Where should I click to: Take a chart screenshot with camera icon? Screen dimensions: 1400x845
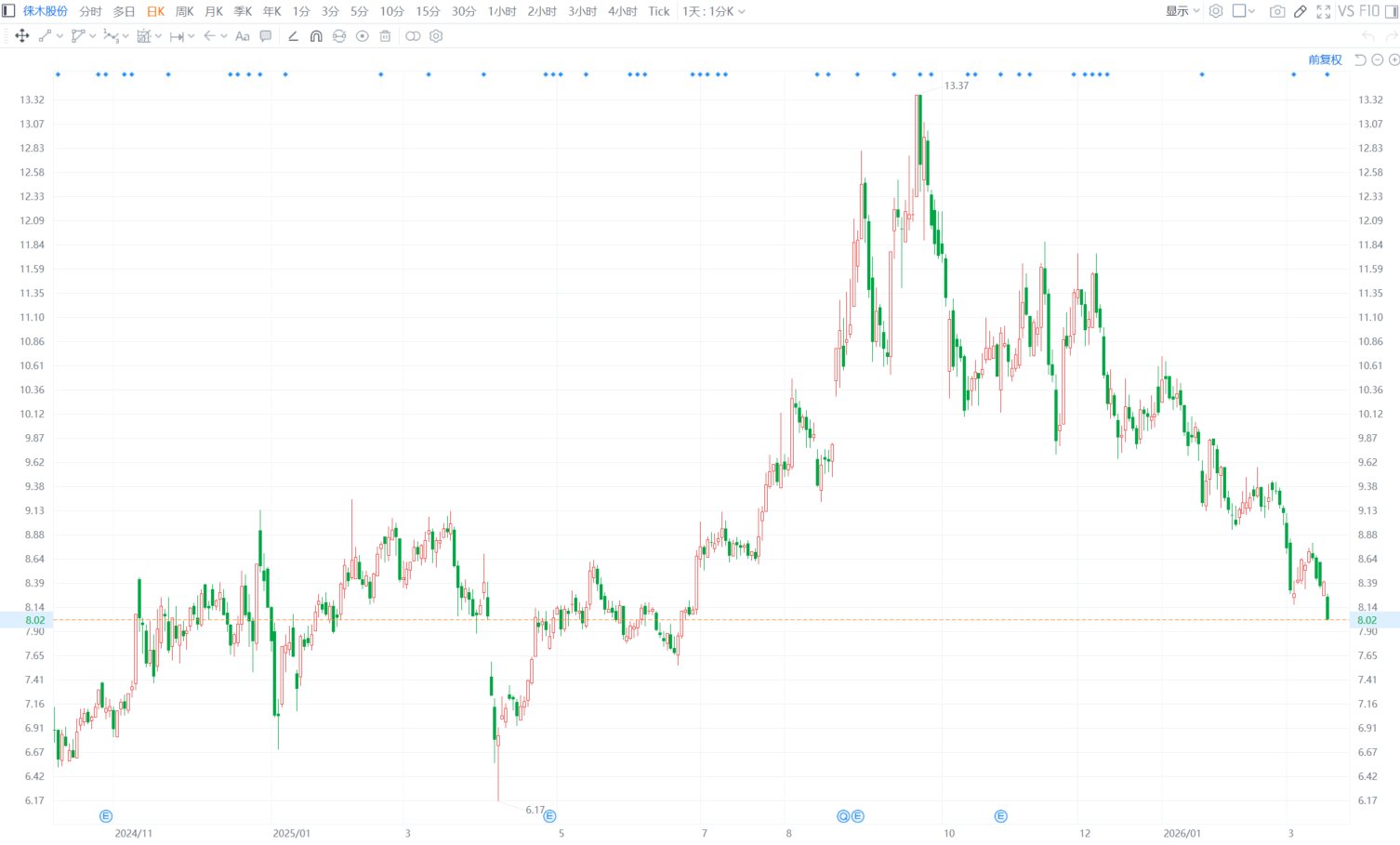coord(1277,11)
